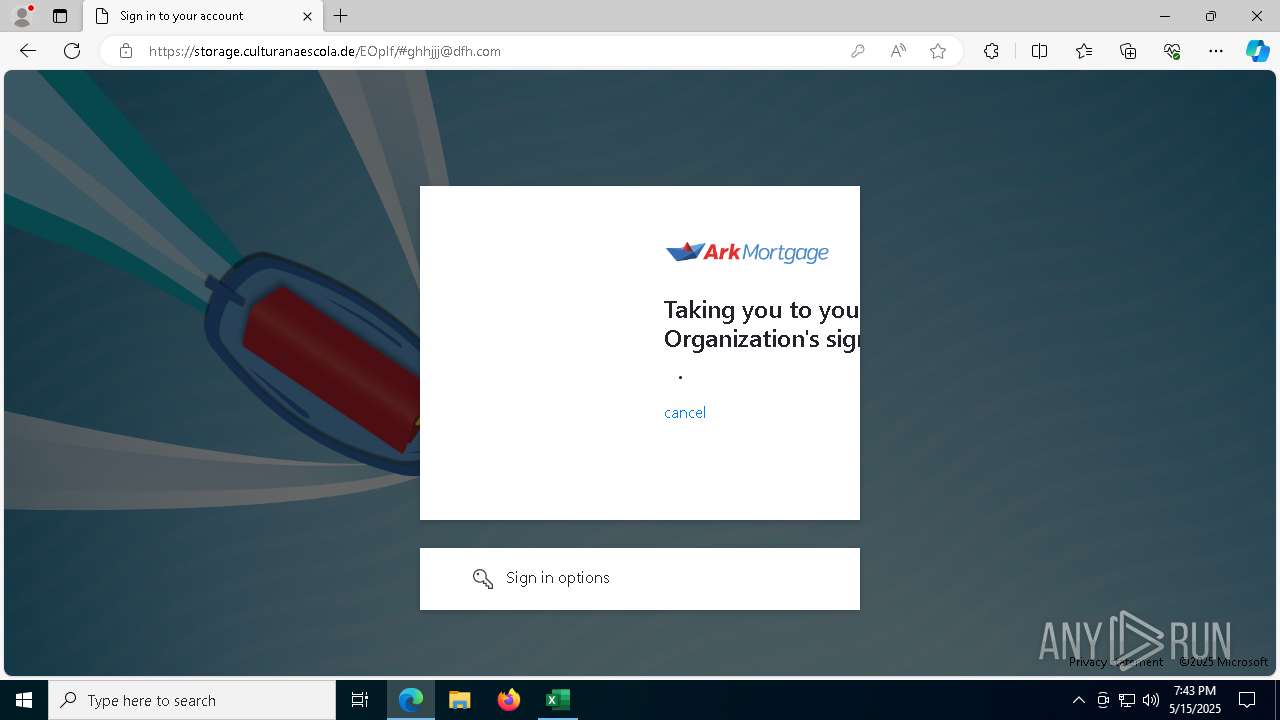Open a new browser tab
The image size is (1280, 720).
341,16
